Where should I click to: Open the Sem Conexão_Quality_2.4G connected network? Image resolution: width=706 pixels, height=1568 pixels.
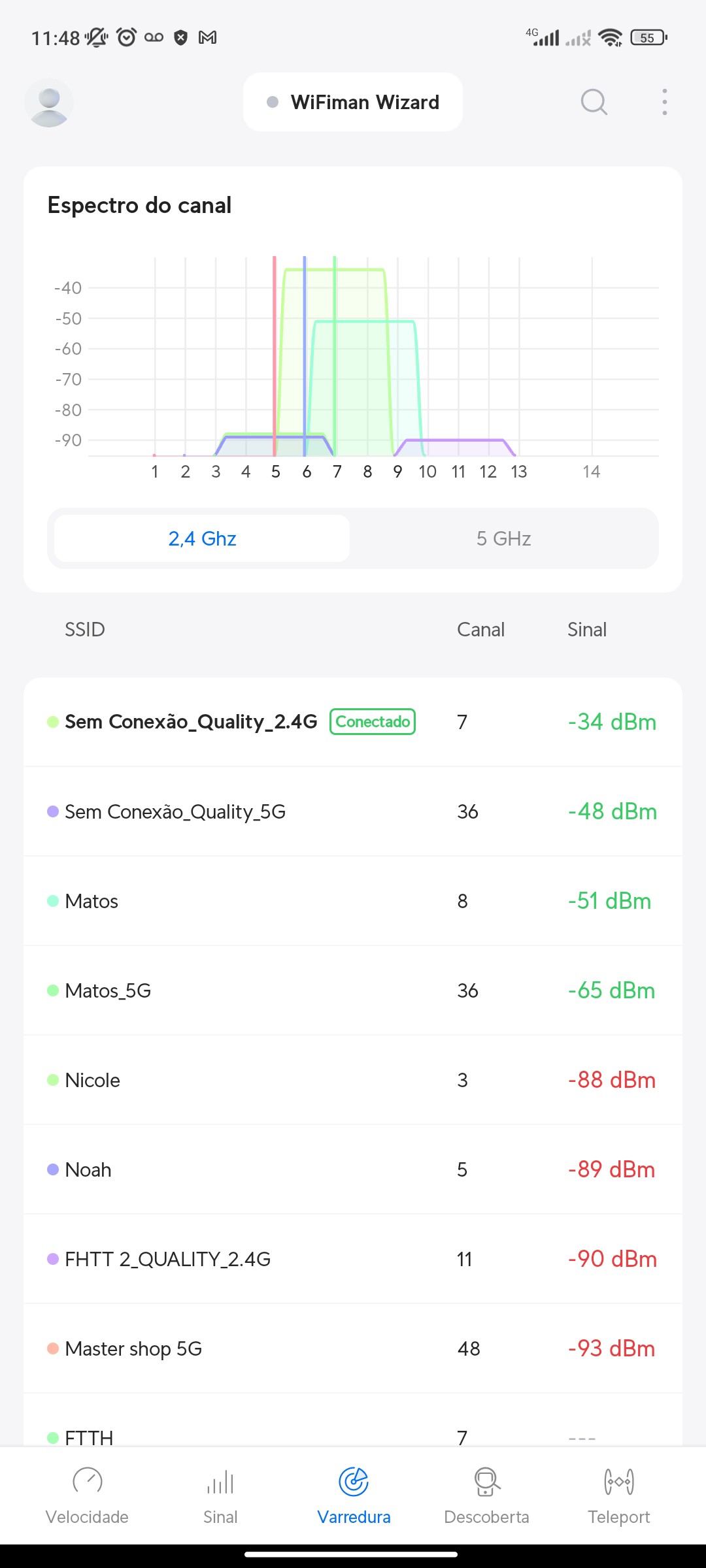[x=191, y=722]
